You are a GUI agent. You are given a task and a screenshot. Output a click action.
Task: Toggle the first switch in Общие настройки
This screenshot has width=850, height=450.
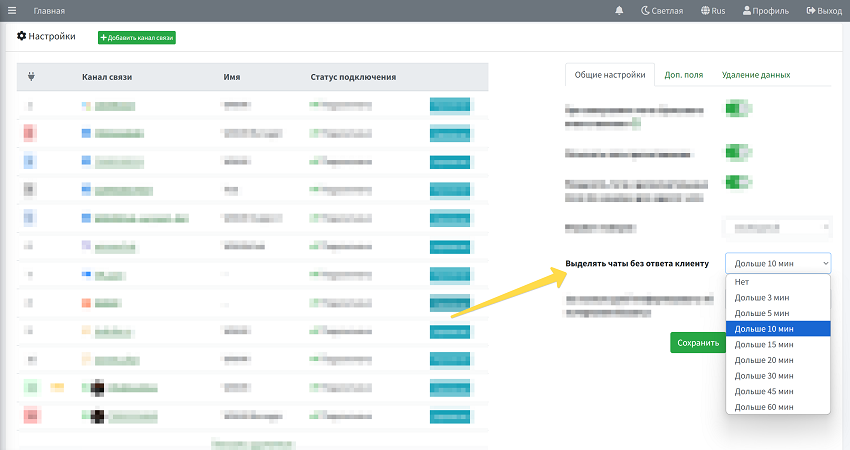click(x=738, y=108)
